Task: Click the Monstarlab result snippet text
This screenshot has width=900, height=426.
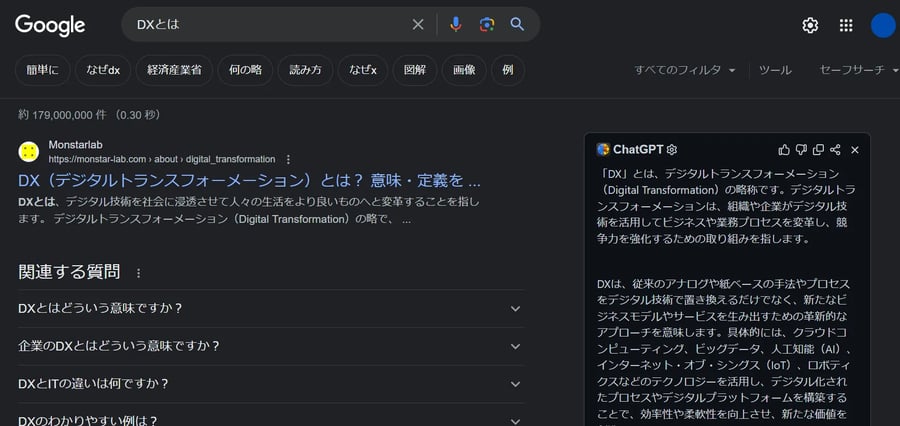Action: point(249,211)
